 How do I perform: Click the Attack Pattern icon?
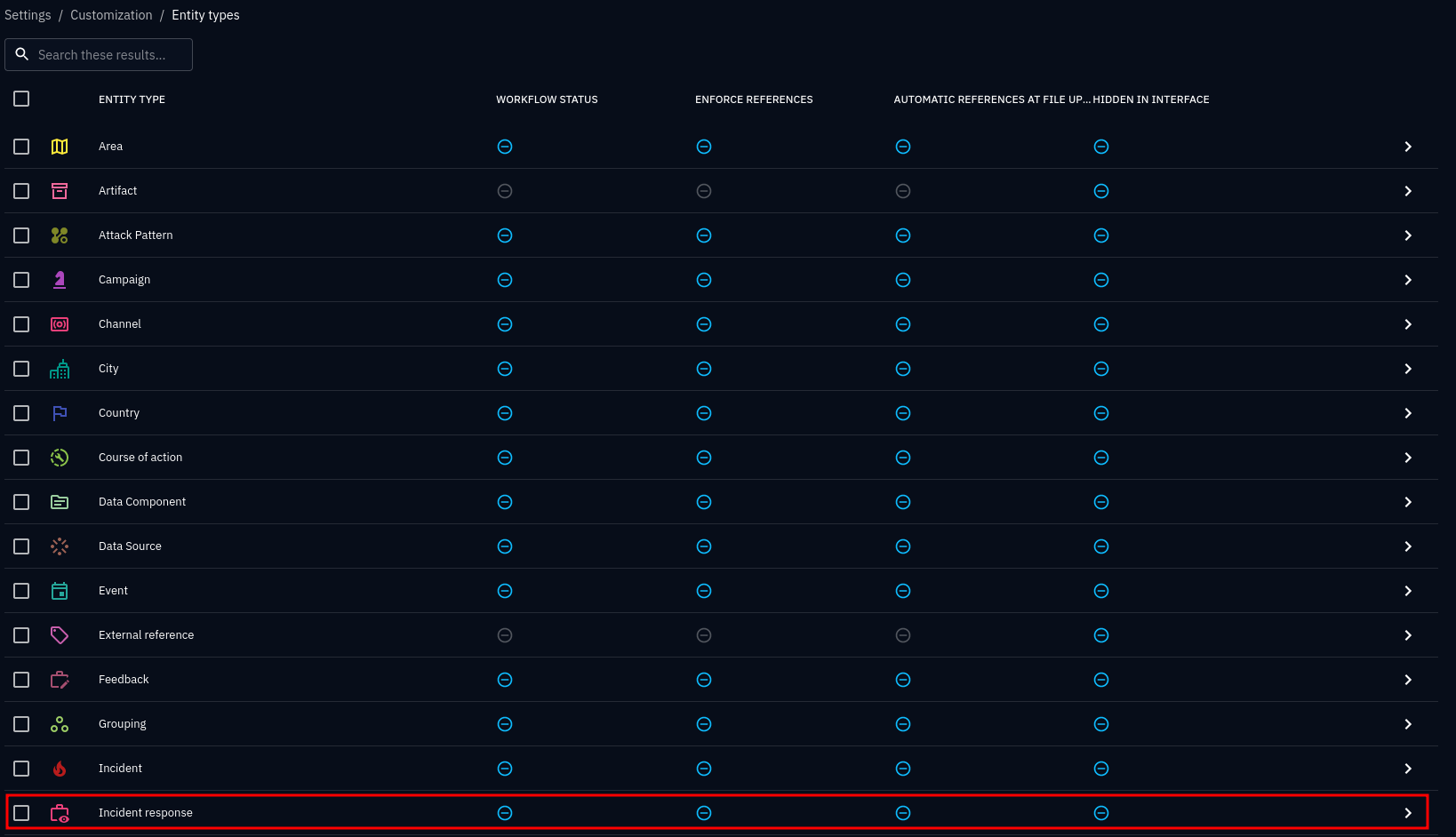[x=60, y=235]
